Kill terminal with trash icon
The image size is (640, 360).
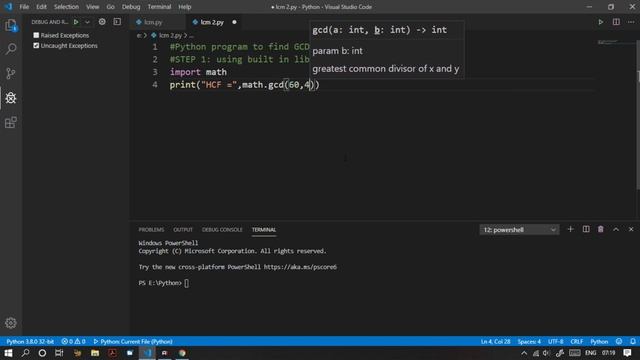[600, 229]
